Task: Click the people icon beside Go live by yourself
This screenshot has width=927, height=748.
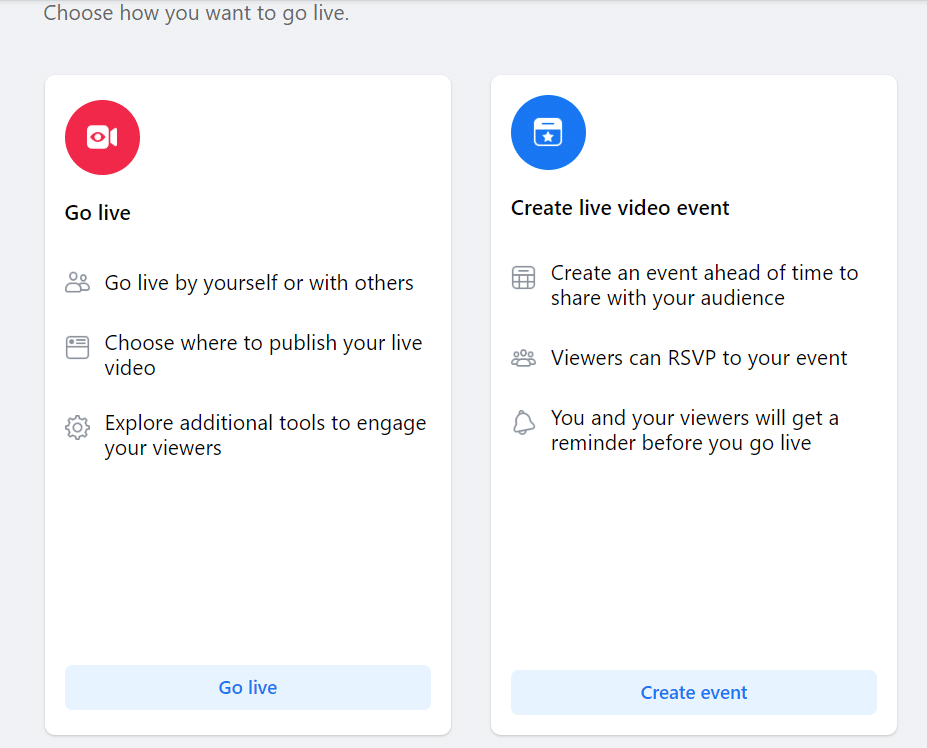Action: pos(77,283)
